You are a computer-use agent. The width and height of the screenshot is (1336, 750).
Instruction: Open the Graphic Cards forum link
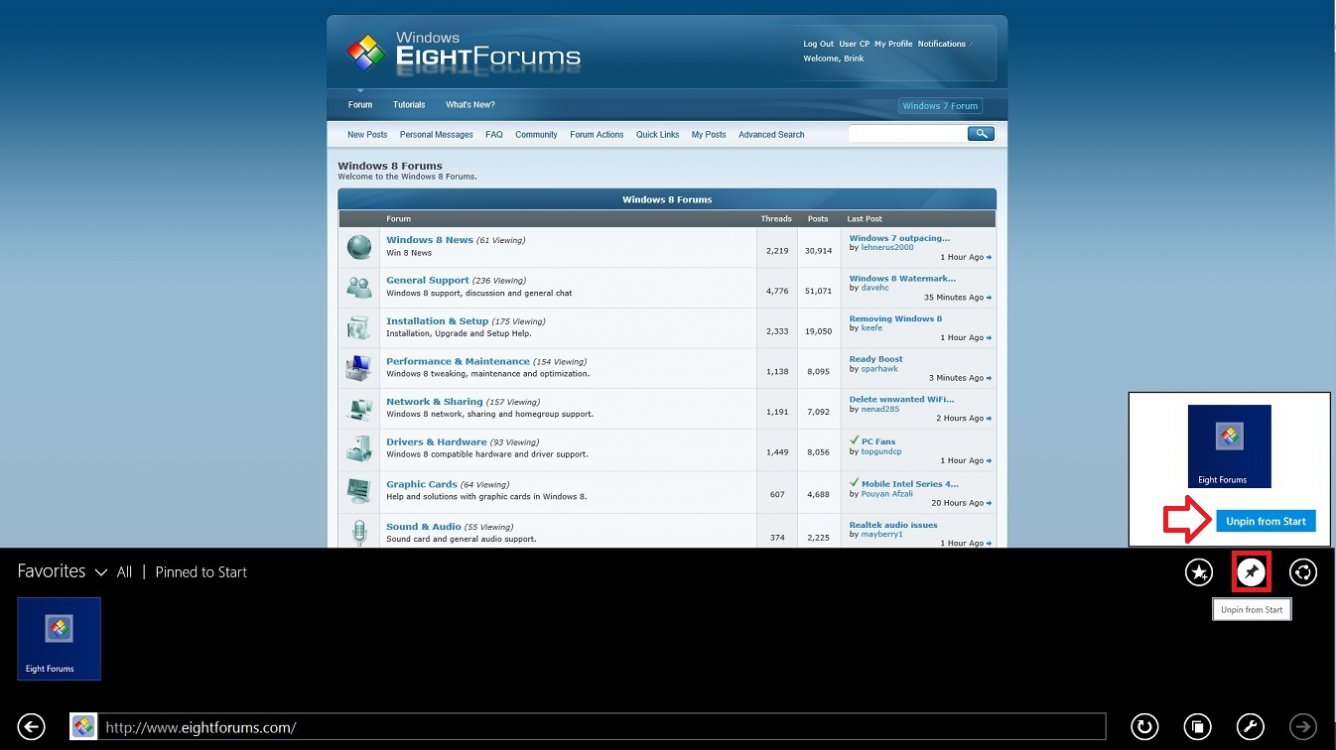[421, 484]
